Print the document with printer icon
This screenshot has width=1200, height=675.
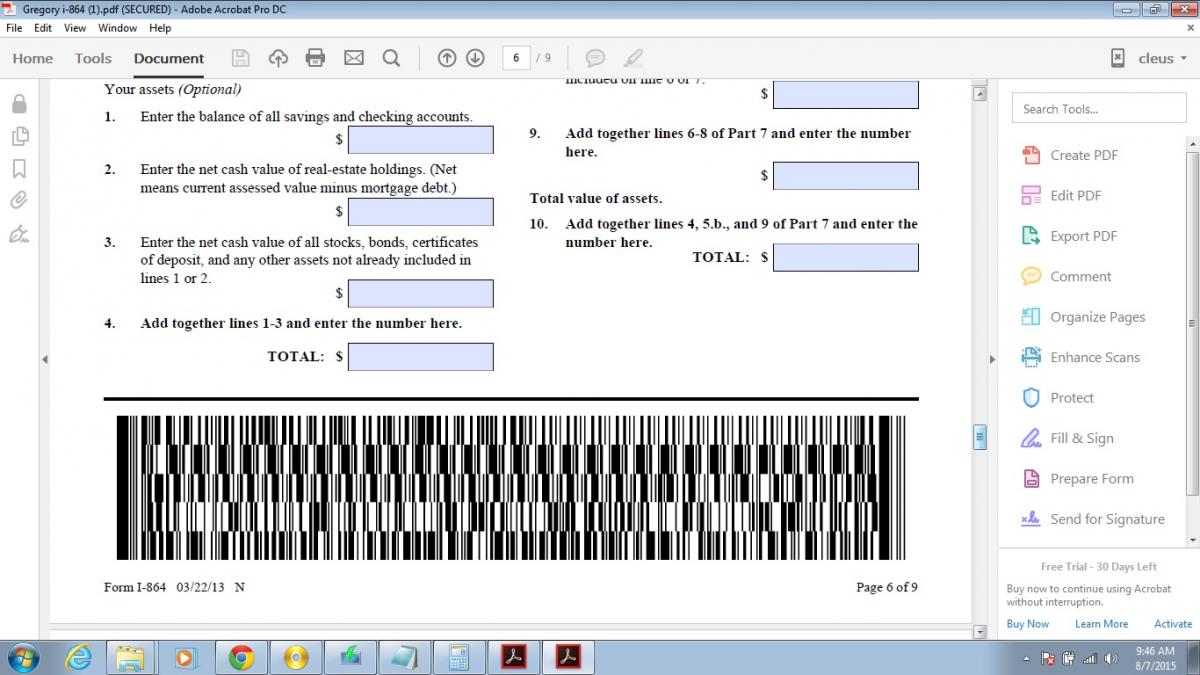[x=316, y=58]
